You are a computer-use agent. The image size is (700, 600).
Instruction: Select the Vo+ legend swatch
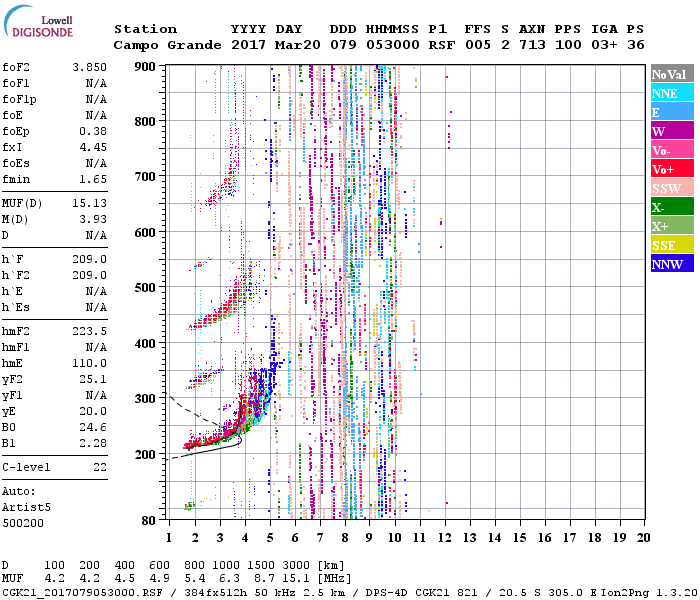[x=672, y=169]
